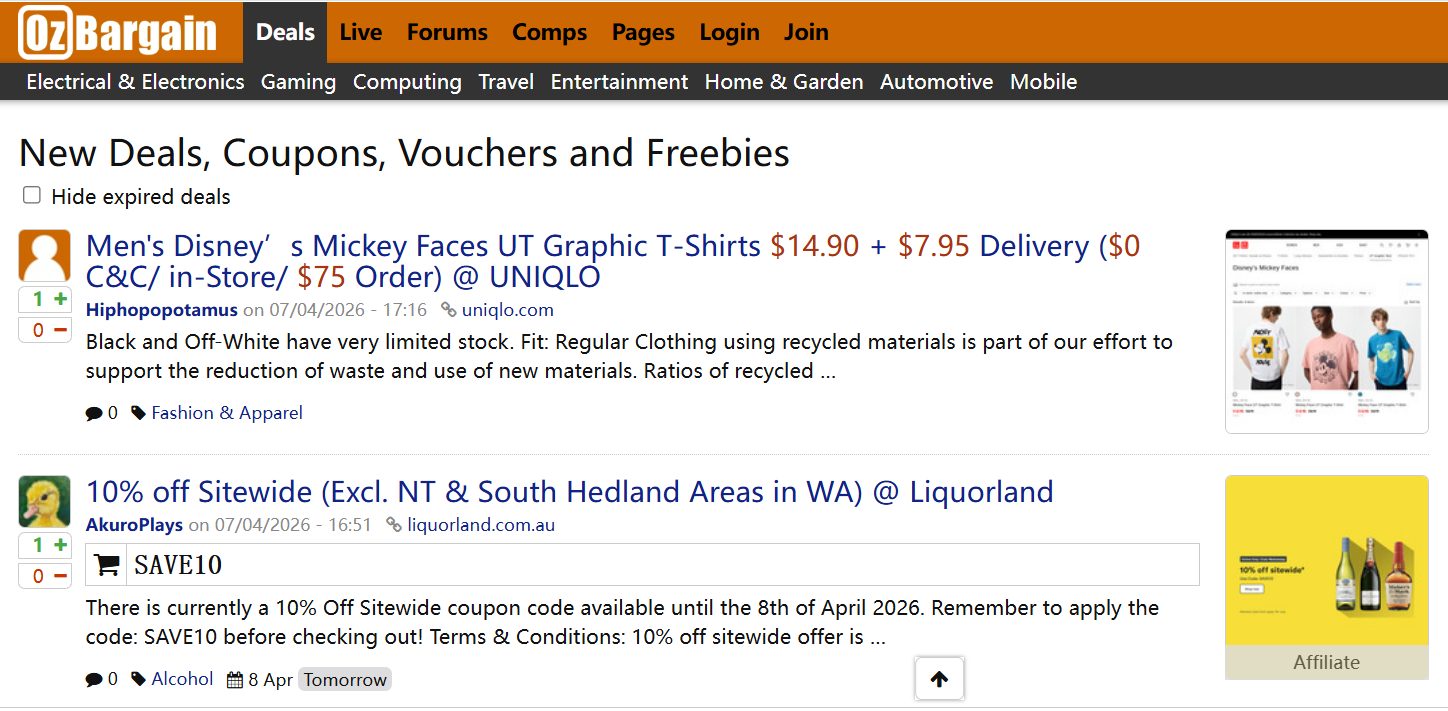
Task: Open the UNIQLO deal thumbnail image
Action: pos(1326,331)
